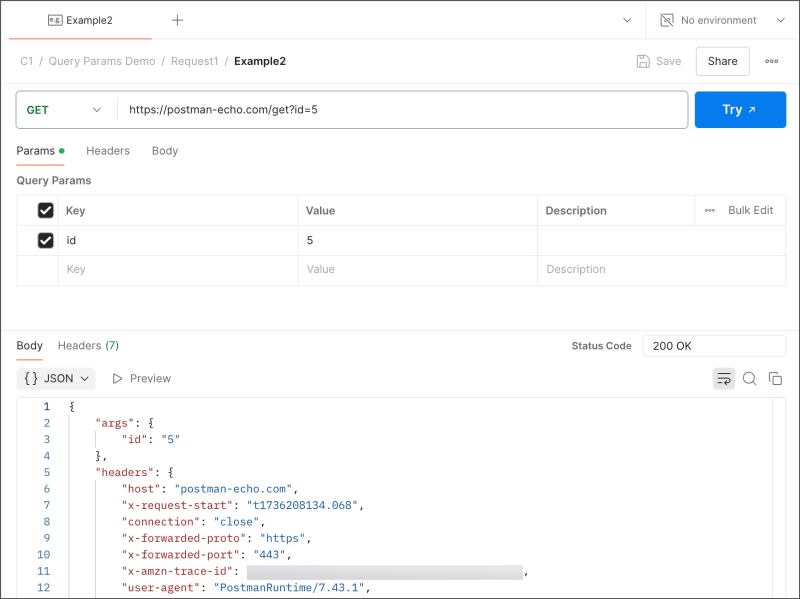Open a new tab with plus icon
This screenshot has width=800, height=599.
click(177, 20)
